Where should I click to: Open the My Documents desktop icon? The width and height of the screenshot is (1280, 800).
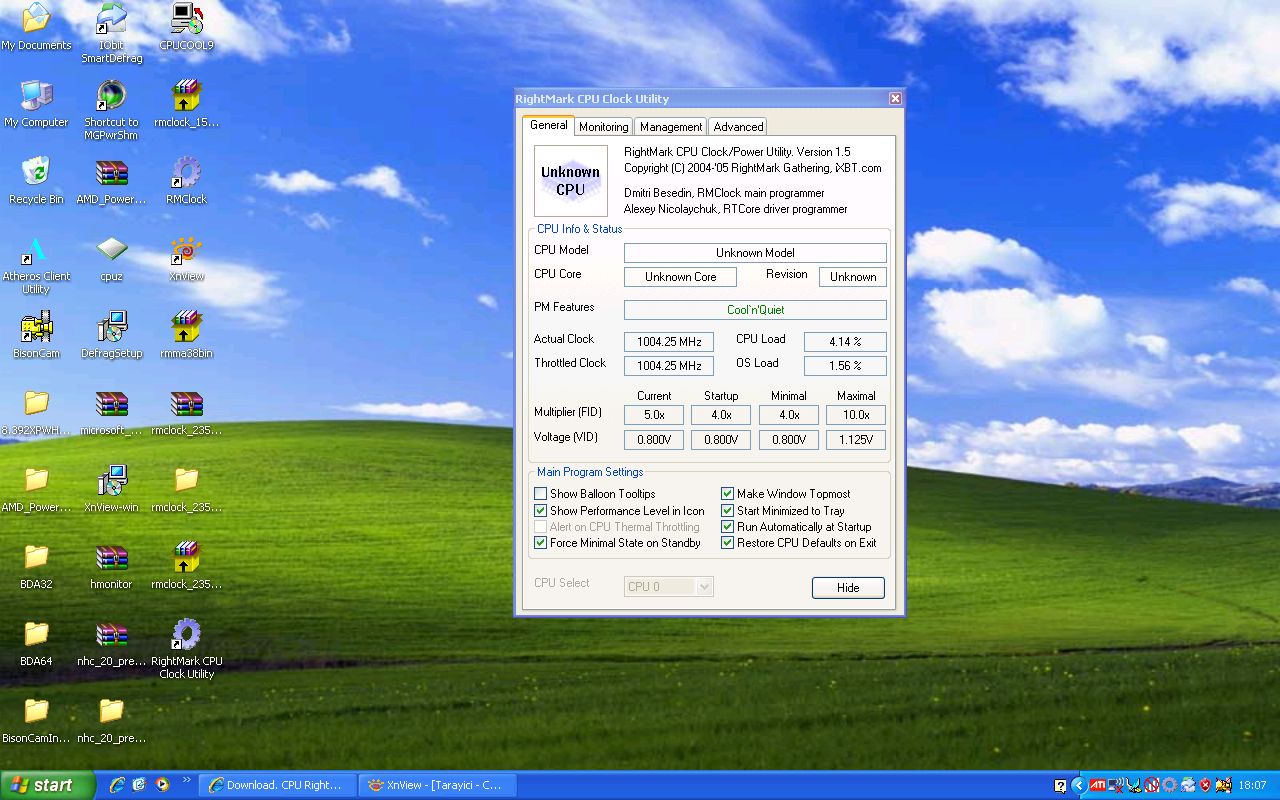[x=36, y=28]
